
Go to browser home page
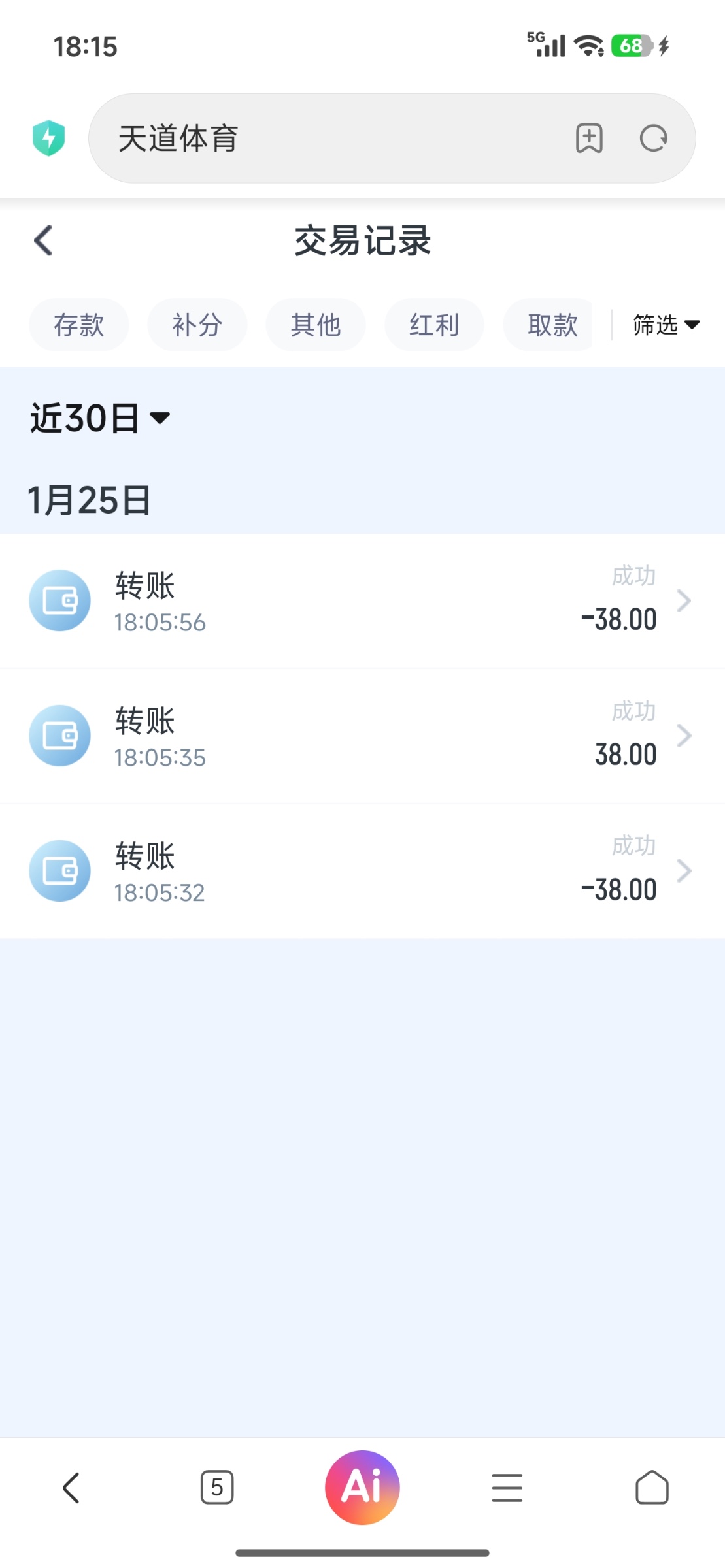[652, 1488]
